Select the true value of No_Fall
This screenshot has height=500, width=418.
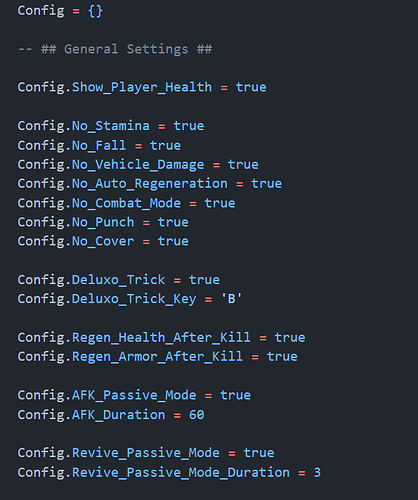(165, 145)
